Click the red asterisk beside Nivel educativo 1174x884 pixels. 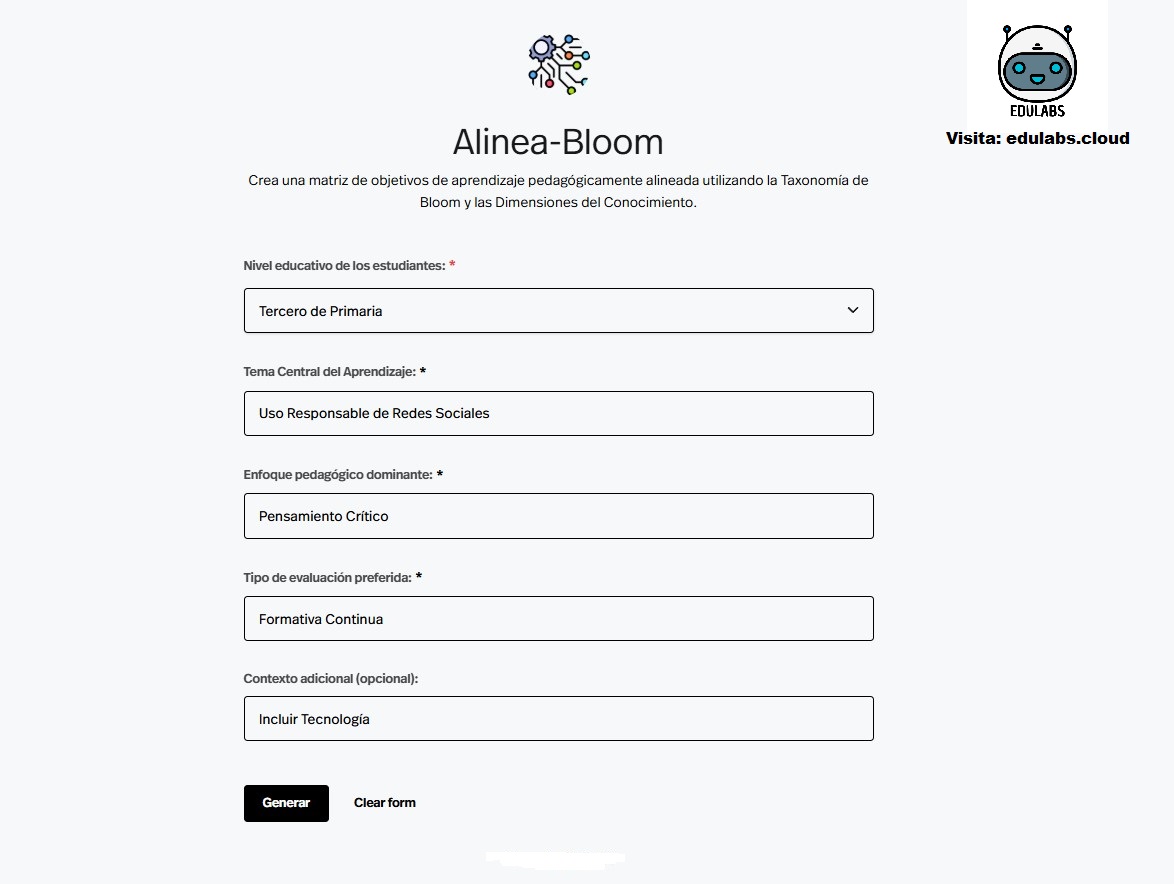(452, 265)
